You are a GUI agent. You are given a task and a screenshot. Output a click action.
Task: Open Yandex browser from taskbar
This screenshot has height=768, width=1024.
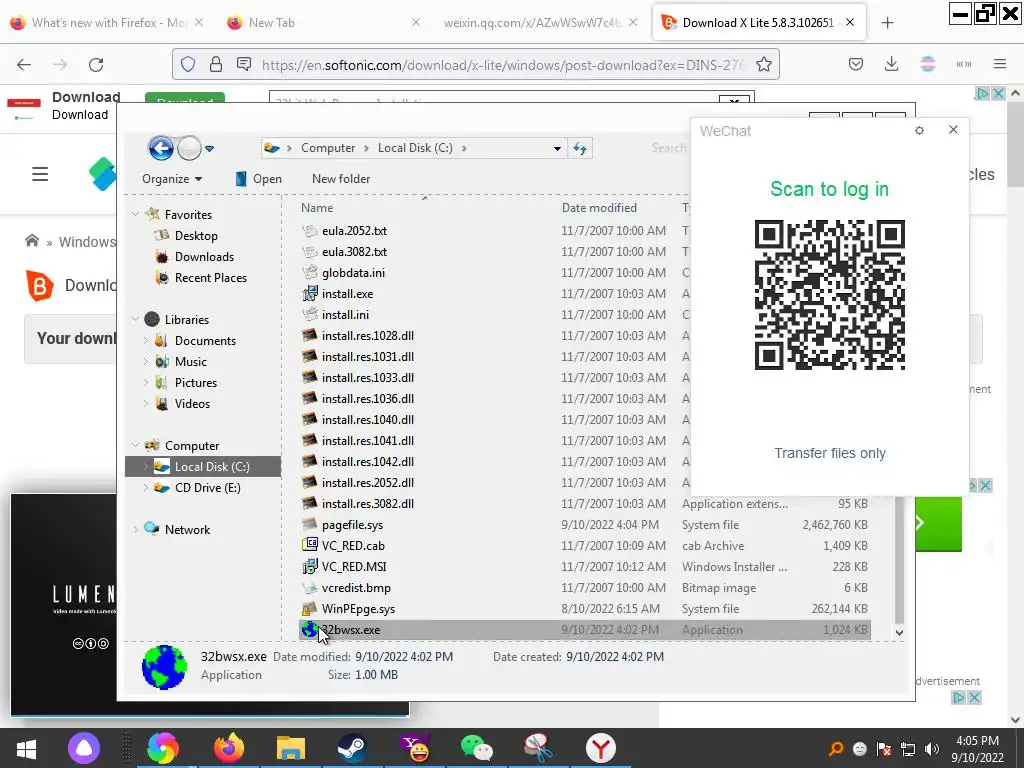tap(600, 748)
